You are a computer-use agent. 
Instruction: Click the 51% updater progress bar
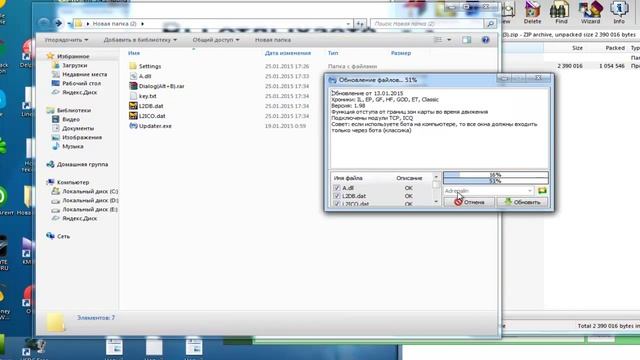click(x=496, y=181)
